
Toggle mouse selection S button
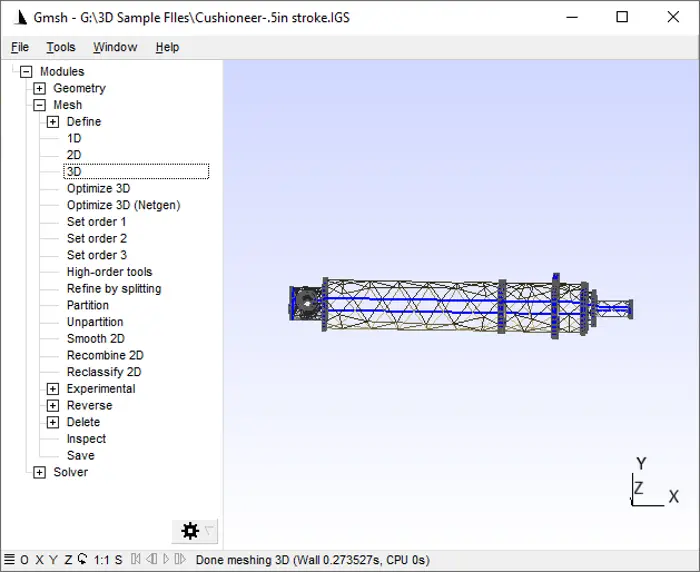[118, 559]
